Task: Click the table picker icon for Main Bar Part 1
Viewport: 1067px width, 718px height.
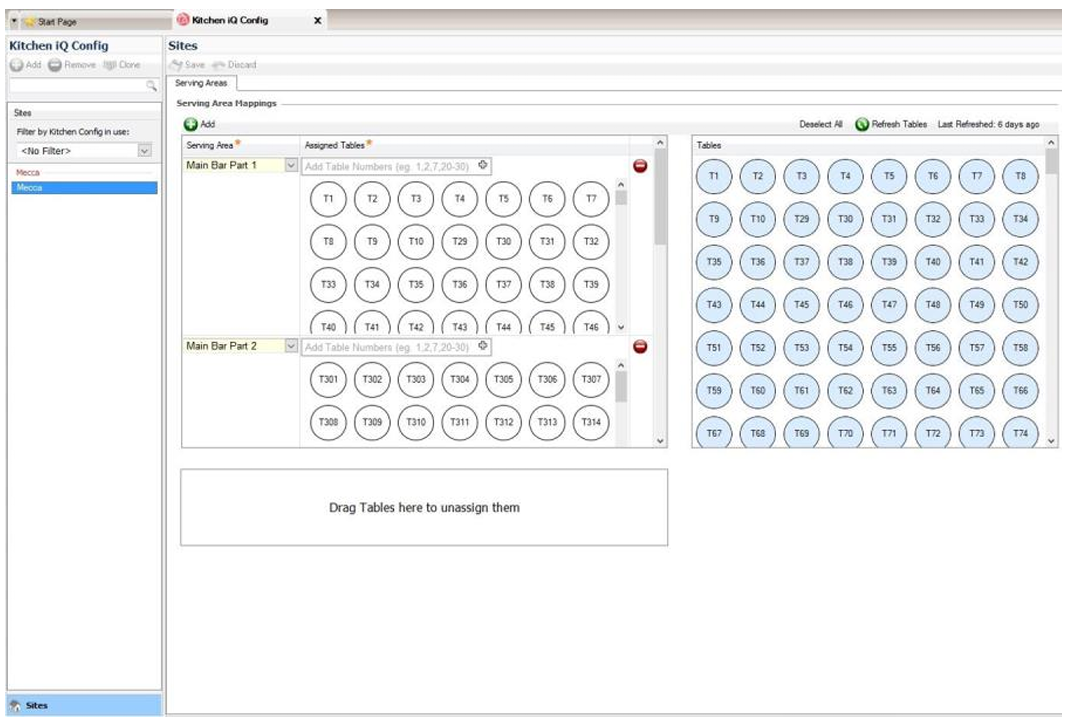Action: point(483,165)
